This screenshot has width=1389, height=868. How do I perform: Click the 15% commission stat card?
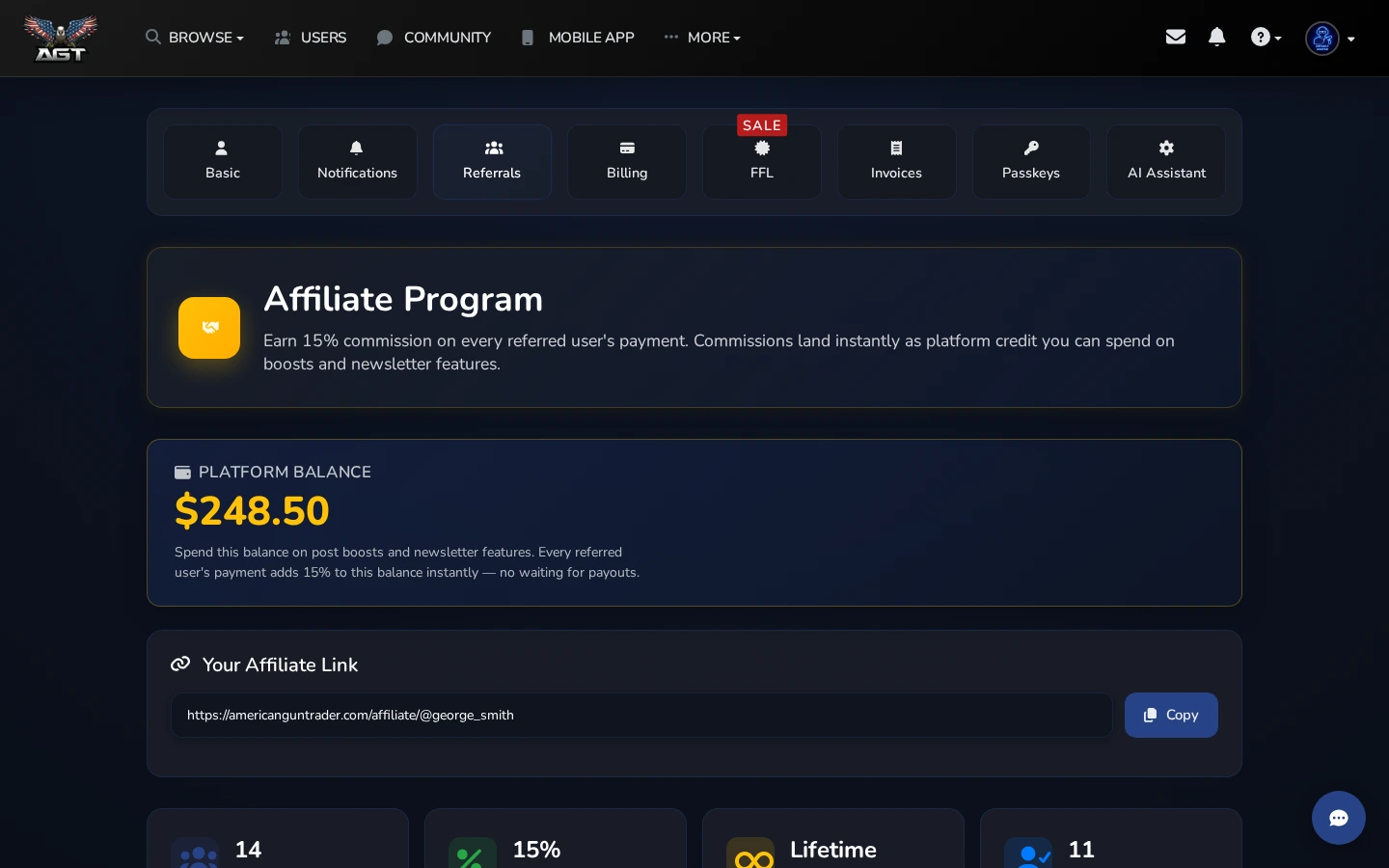556,839
